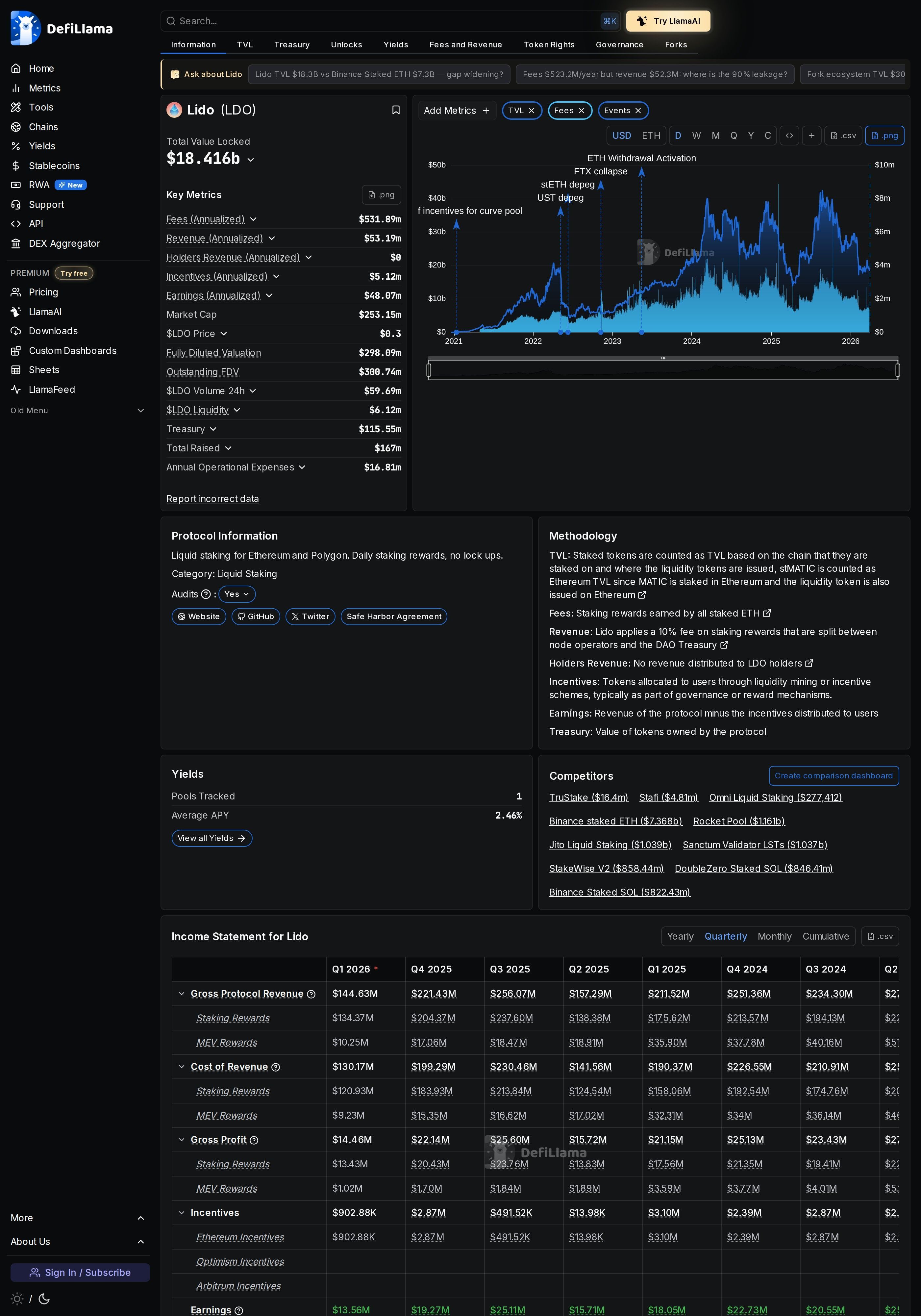Viewport: 921px width, 1316px height.
Task: Download the chart as .png
Action: (884, 135)
